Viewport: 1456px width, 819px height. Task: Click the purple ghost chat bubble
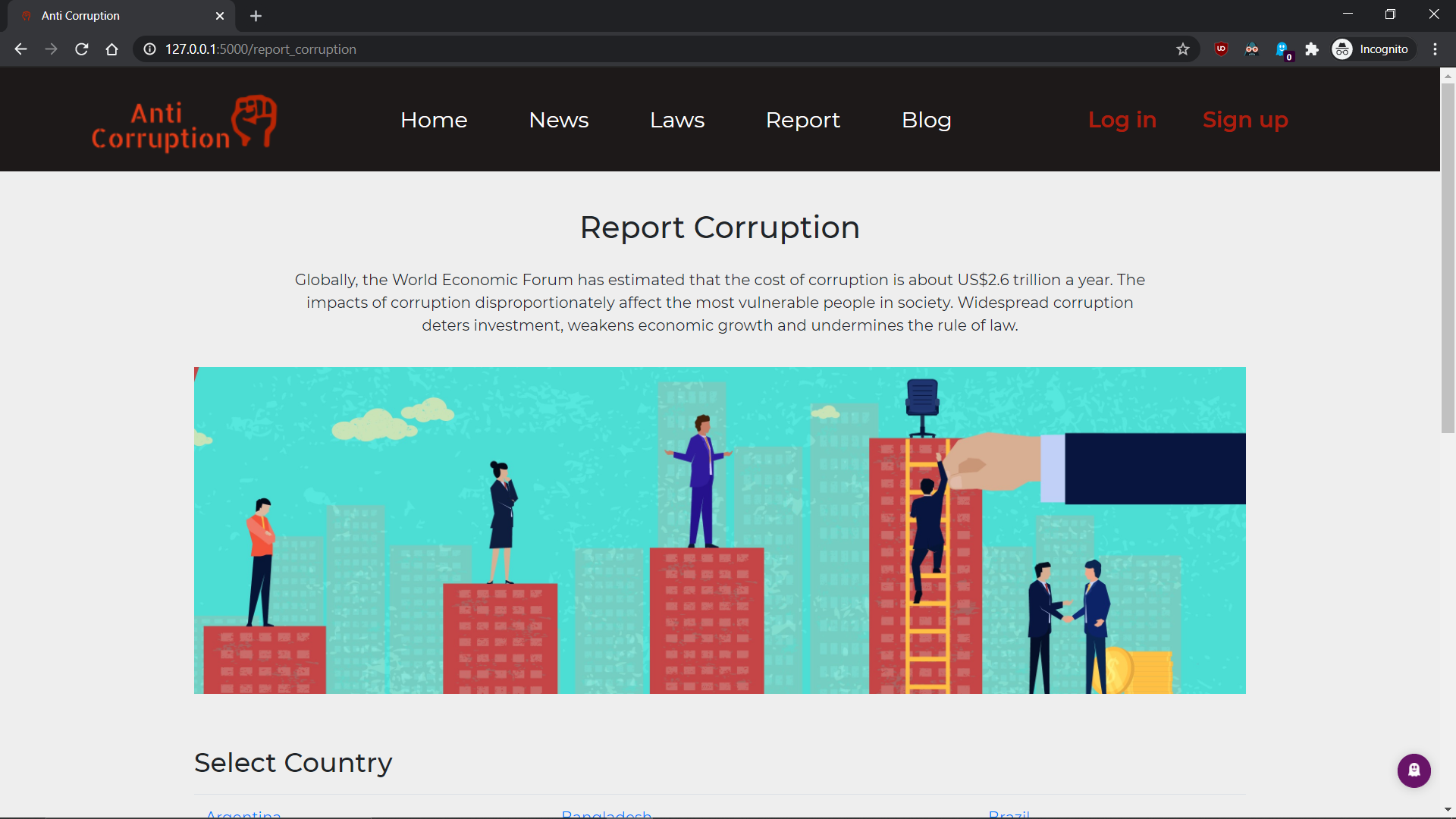pos(1414,770)
